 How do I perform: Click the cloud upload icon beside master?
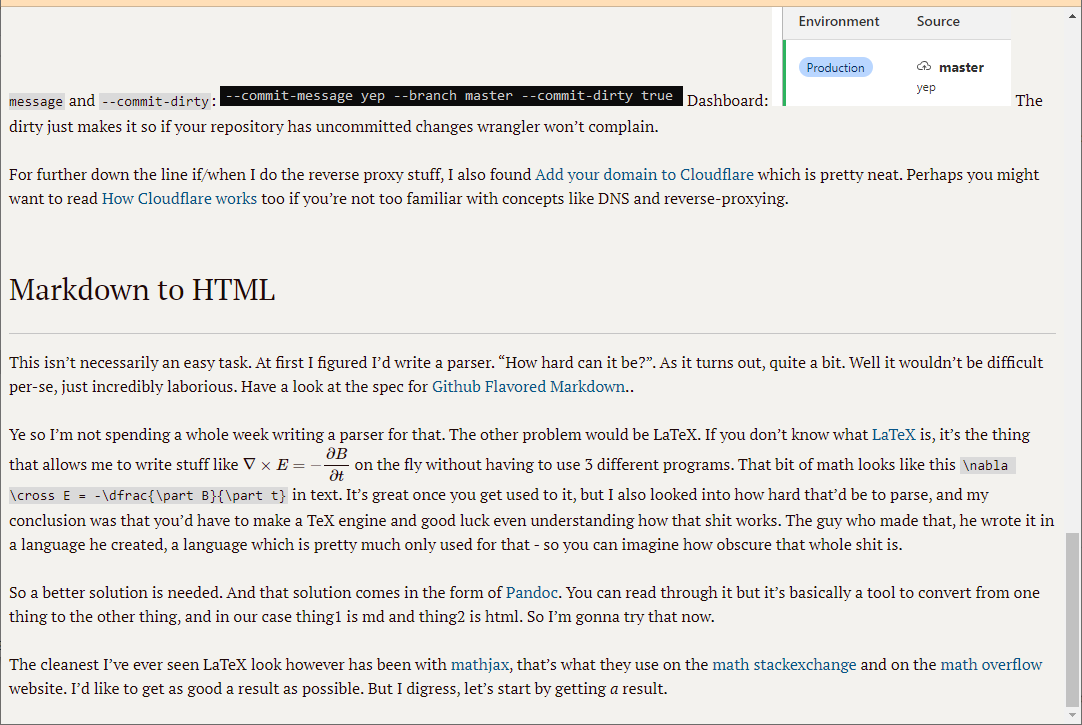[923, 67]
